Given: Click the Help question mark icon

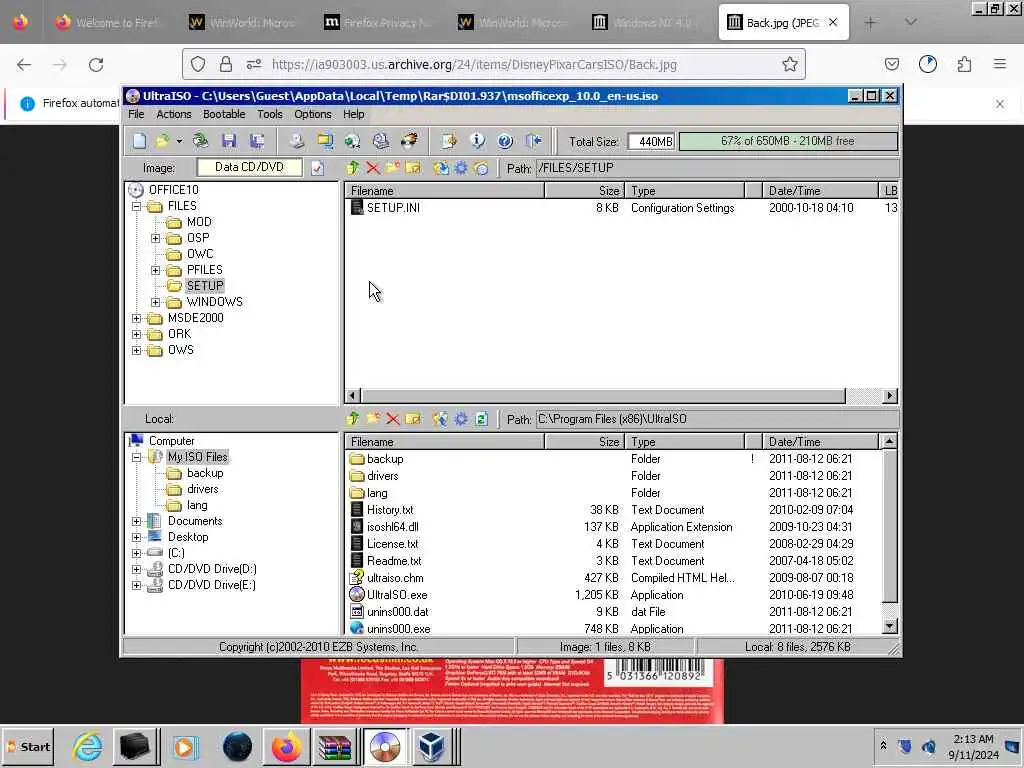Looking at the screenshot, I should (x=505, y=141).
